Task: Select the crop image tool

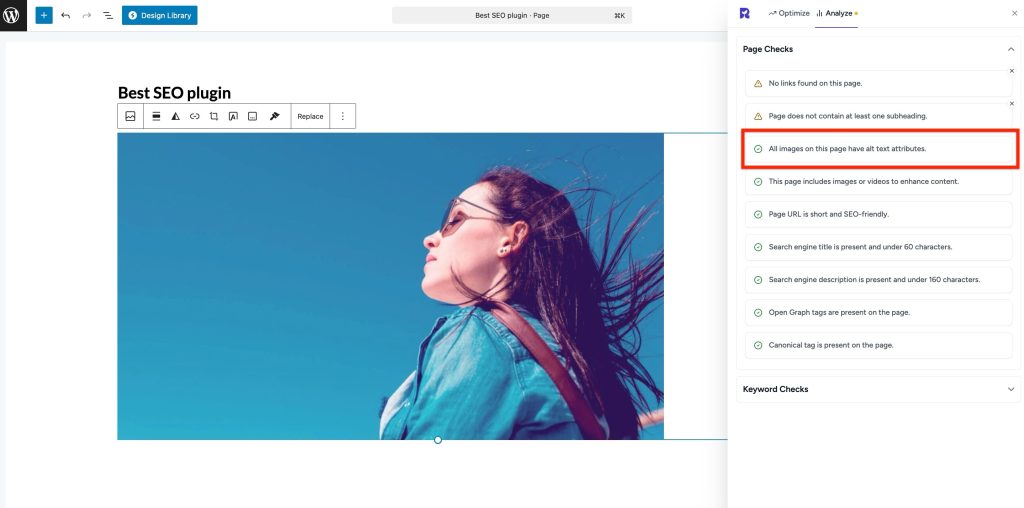Action: pos(214,116)
